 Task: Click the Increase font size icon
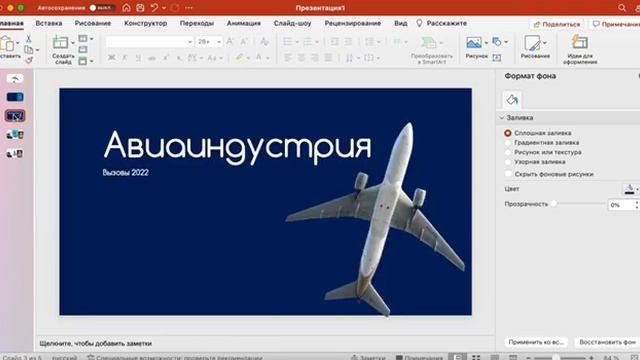tap(230, 41)
